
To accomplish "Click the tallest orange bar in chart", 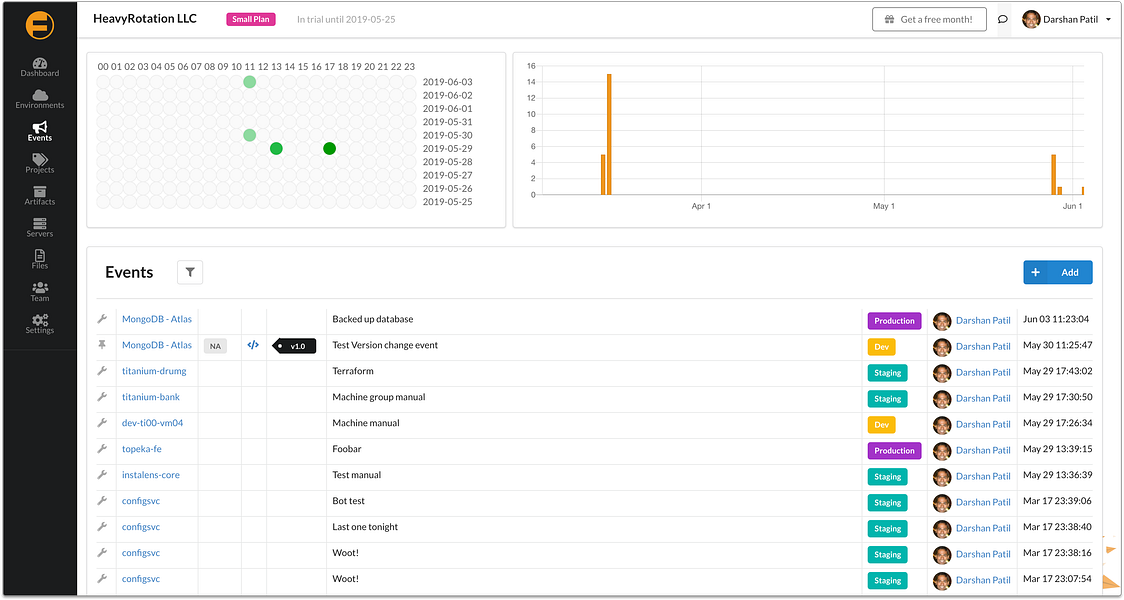I will point(609,134).
